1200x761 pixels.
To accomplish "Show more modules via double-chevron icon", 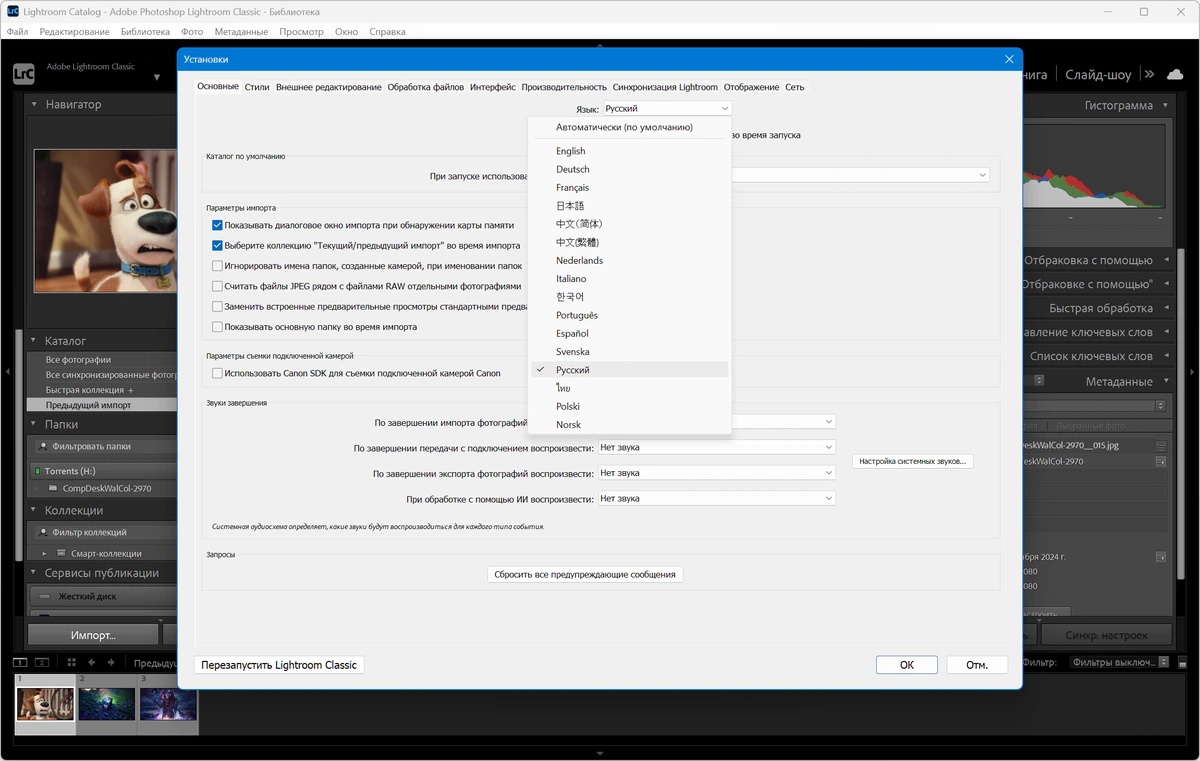I will click(1149, 74).
